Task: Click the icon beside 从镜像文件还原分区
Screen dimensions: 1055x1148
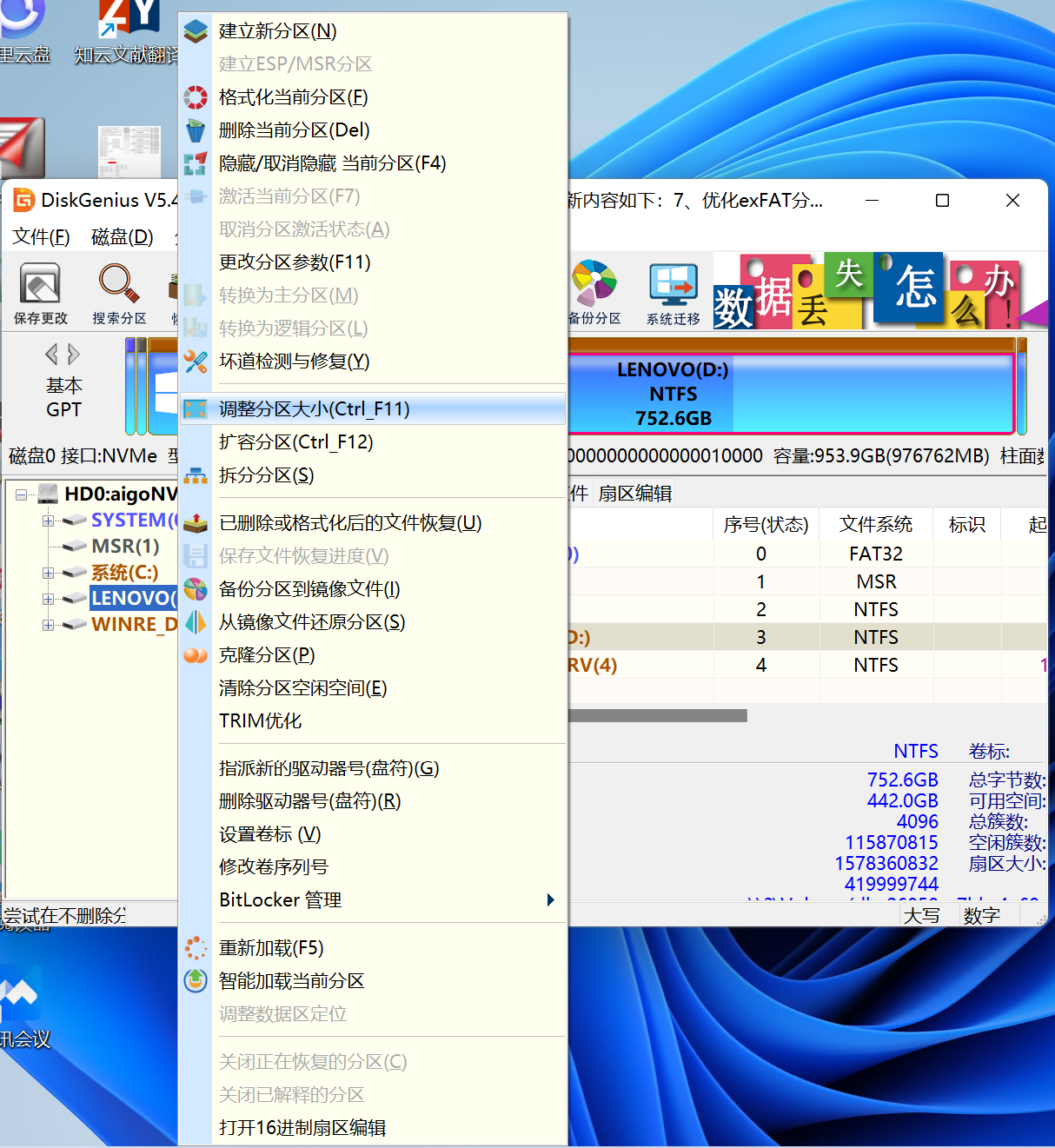Action: (196, 622)
